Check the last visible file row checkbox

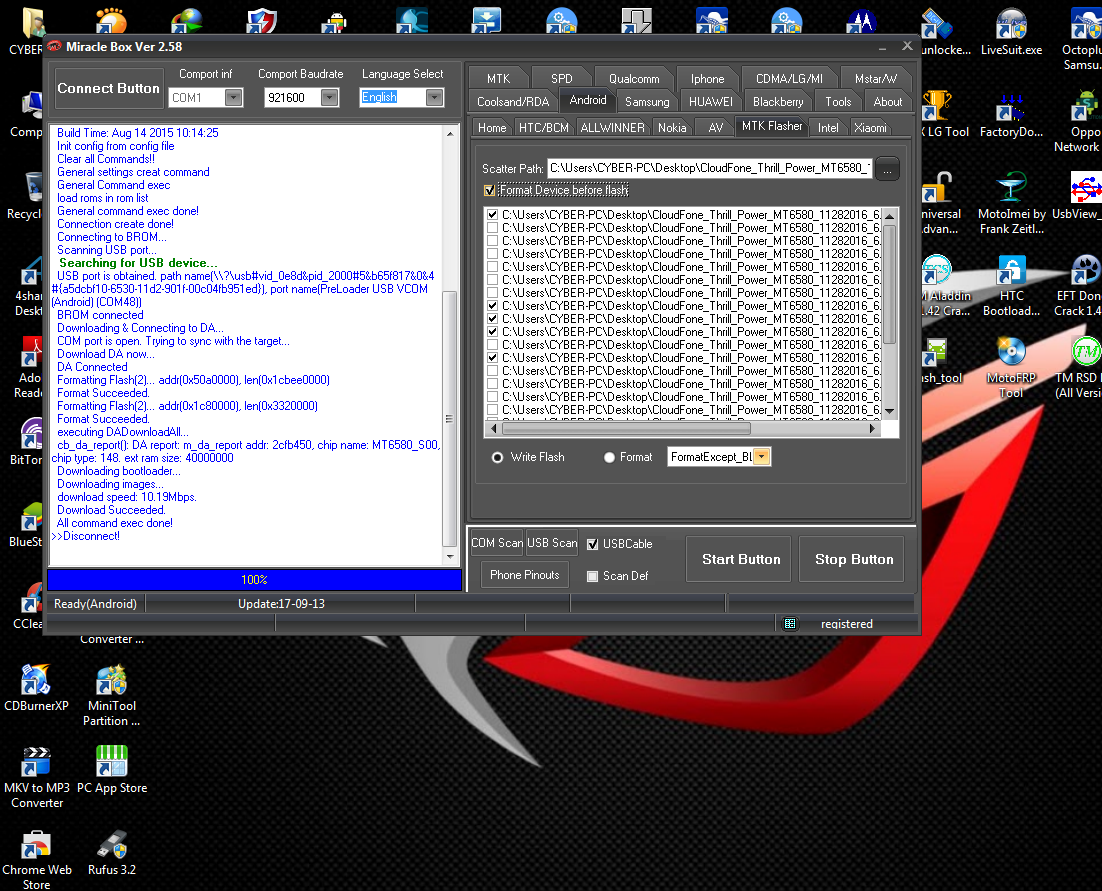click(493, 410)
